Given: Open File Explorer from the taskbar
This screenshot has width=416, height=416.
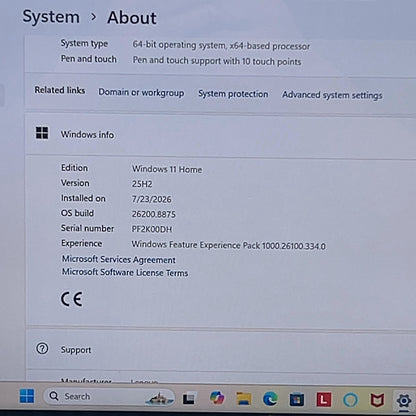Looking at the screenshot, I should click(244, 398).
